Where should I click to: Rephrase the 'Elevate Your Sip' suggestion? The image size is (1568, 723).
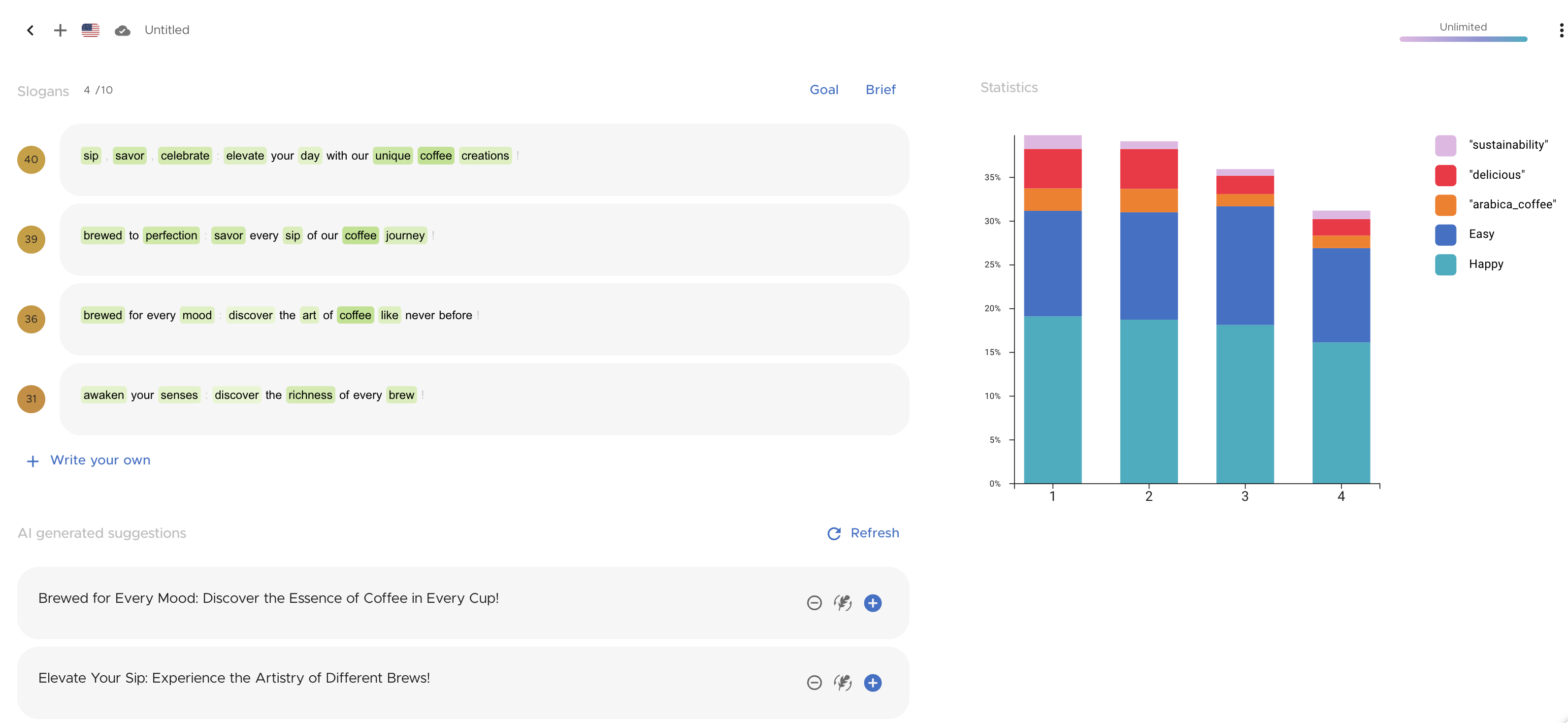click(843, 683)
